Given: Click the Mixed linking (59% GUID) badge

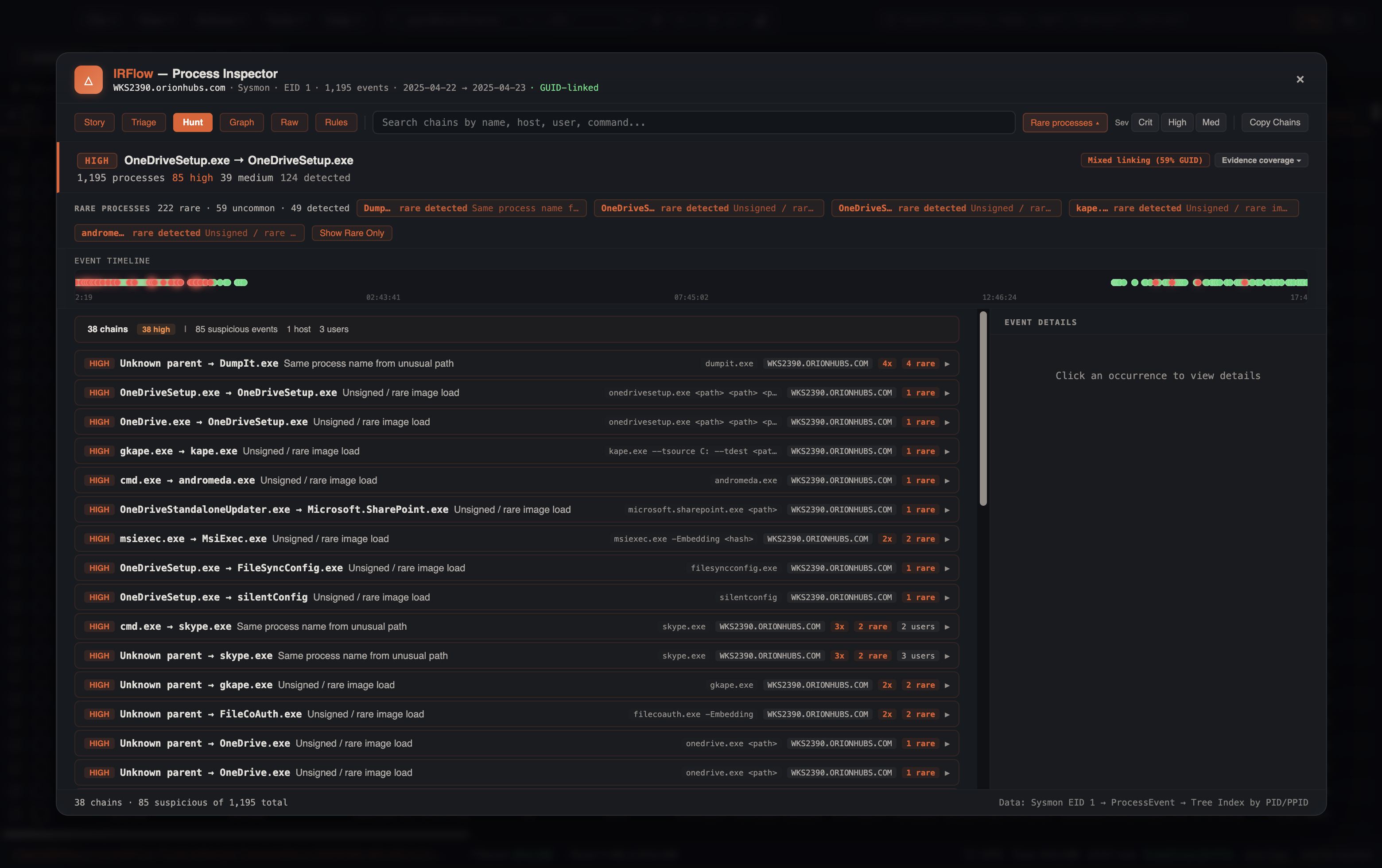Looking at the screenshot, I should click(x=1145, y=160).
